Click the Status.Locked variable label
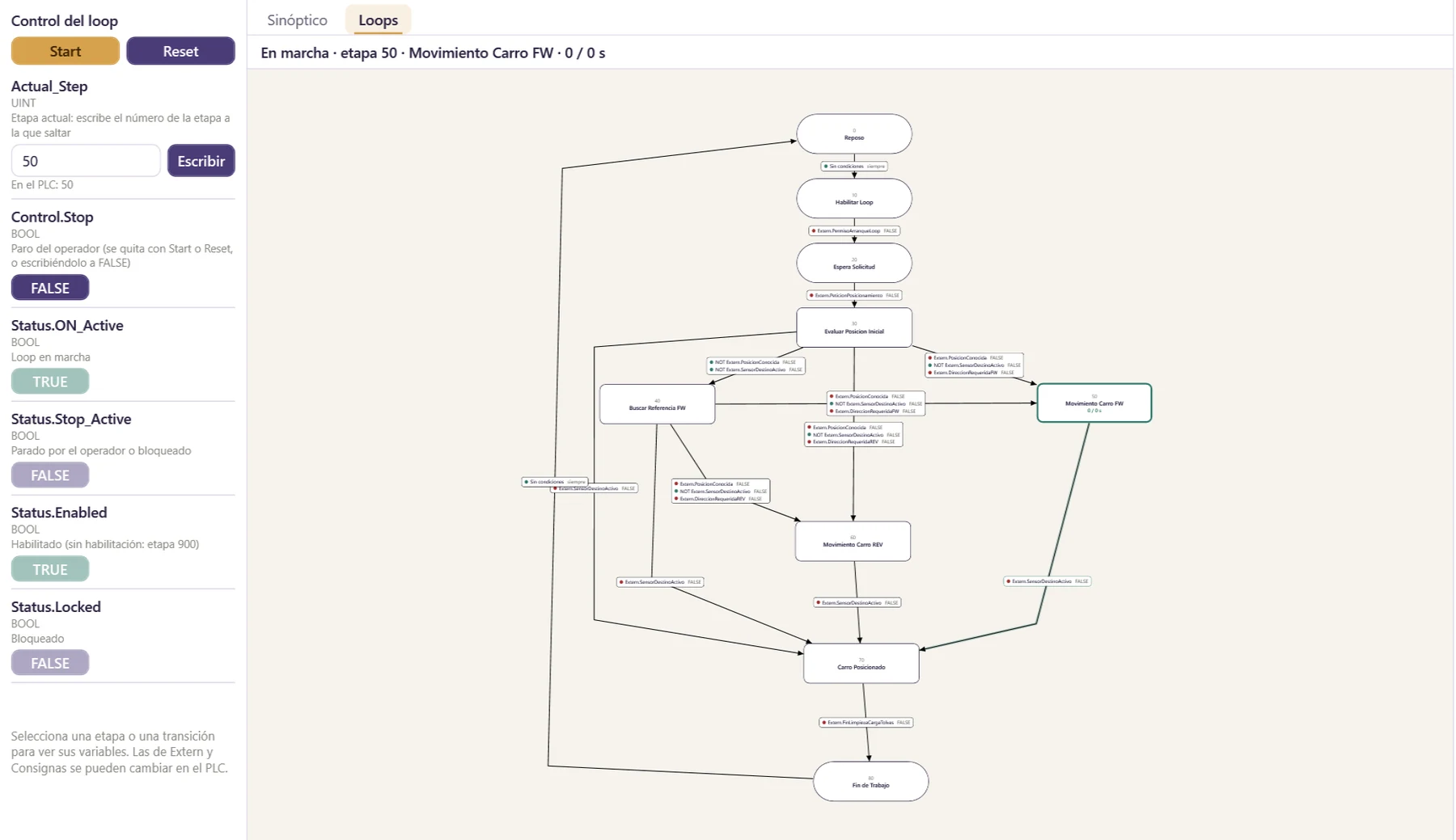The height and width of the screenshot is (840, 1456). [x=56, y=606]
